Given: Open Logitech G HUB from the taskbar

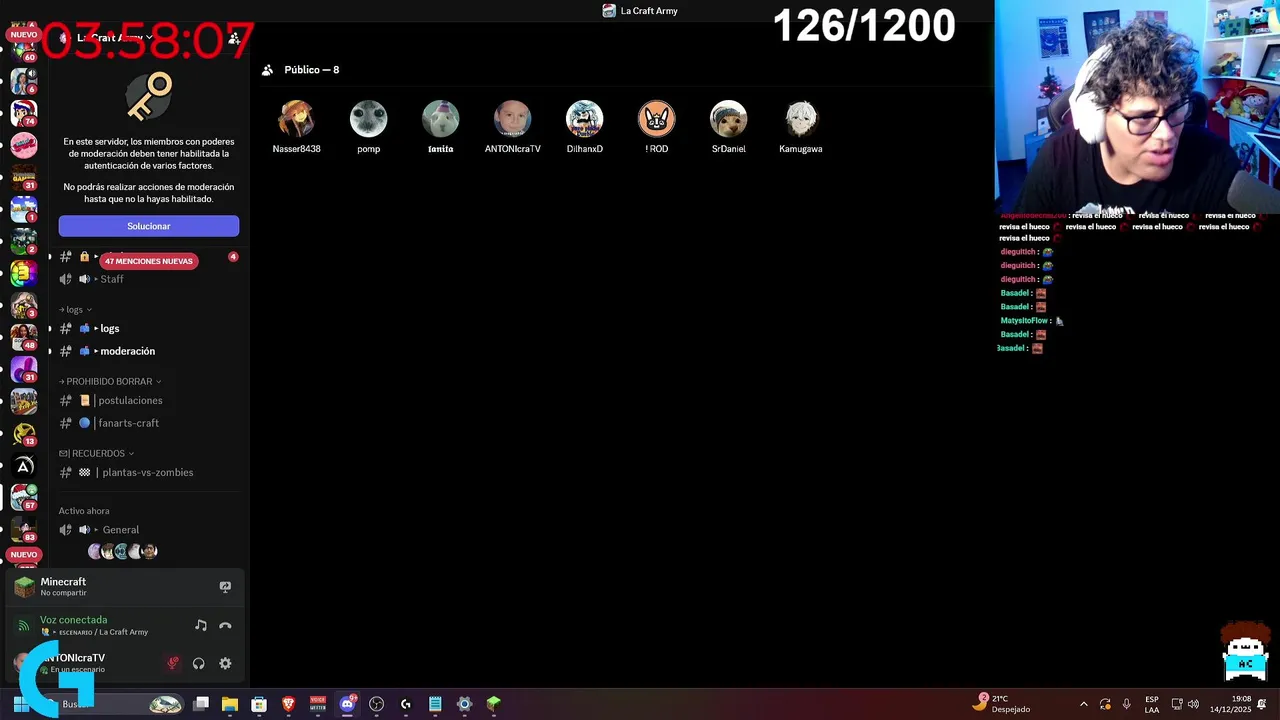Looking at the screenshot, I should pos(405,704).
